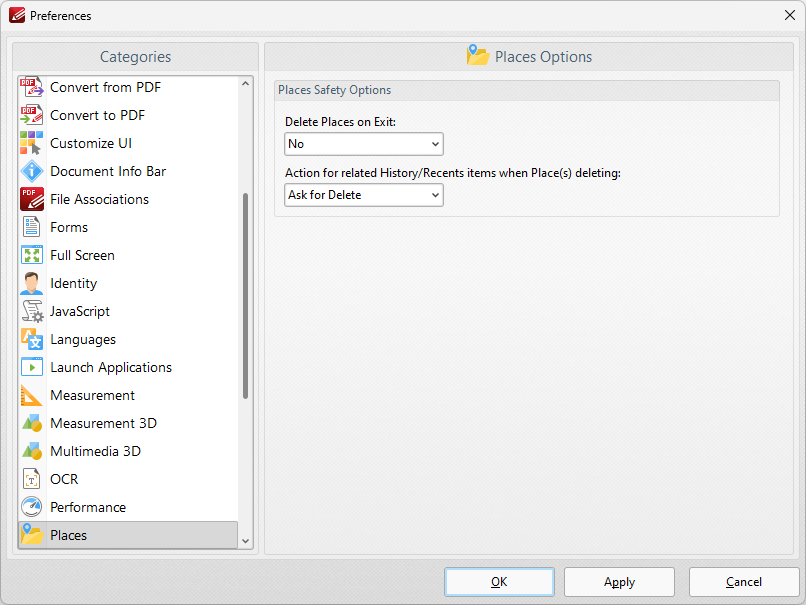Select the Convert from PDF category
This screenshot has width=806, height=605.
tap(128, 87)
